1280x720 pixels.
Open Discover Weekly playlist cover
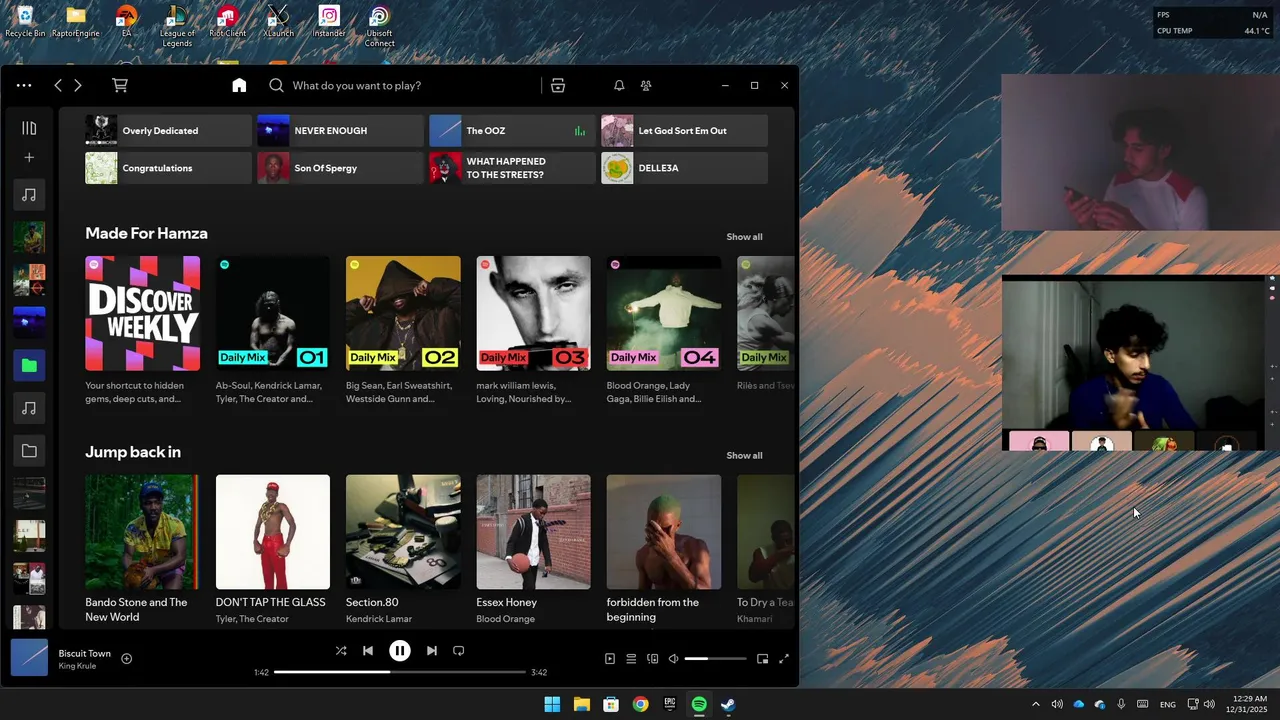coord(142,313)
